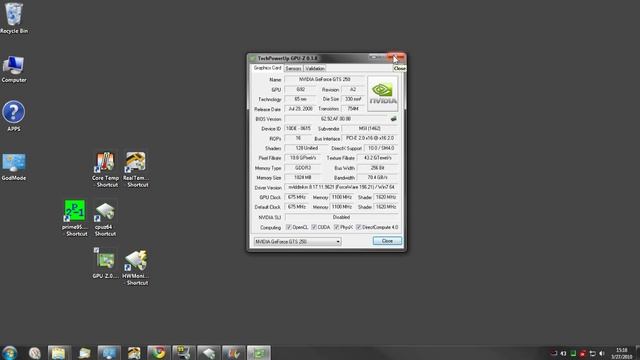Click the Memory Size 1024 MB value
The height and width of the screenshot is (360, 640).
[x=303, y=177]
